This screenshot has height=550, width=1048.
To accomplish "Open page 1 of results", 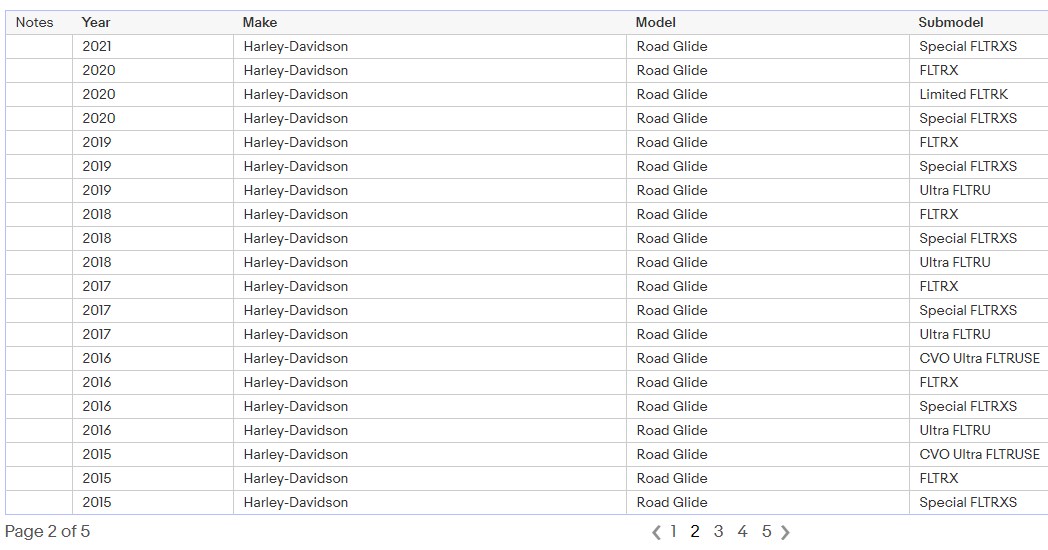I will click(674, 531).
